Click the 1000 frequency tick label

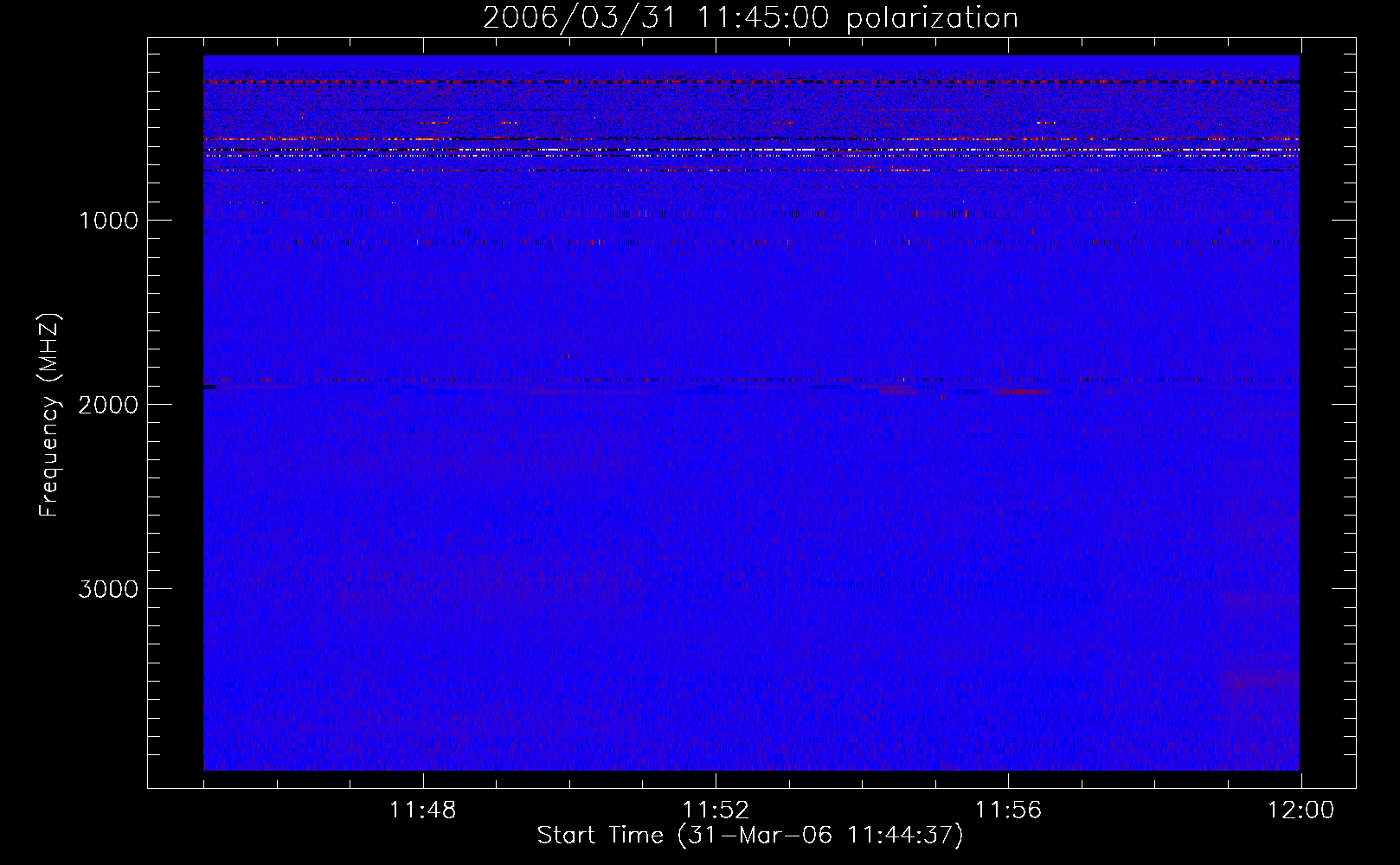pos(109,221)
